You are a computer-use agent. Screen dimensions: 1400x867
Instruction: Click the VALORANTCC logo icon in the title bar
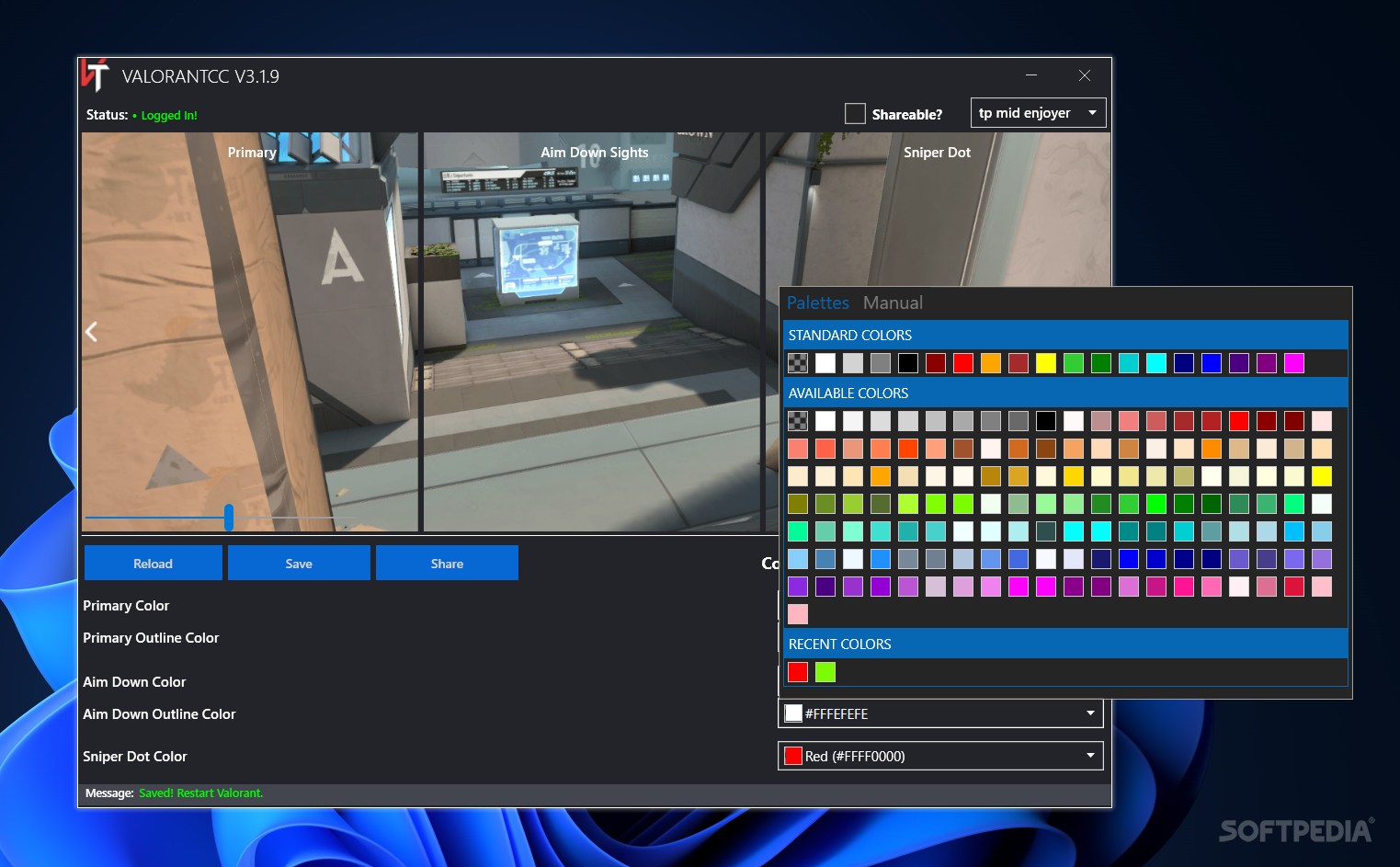pyautogui.click(x=95, y=76)
